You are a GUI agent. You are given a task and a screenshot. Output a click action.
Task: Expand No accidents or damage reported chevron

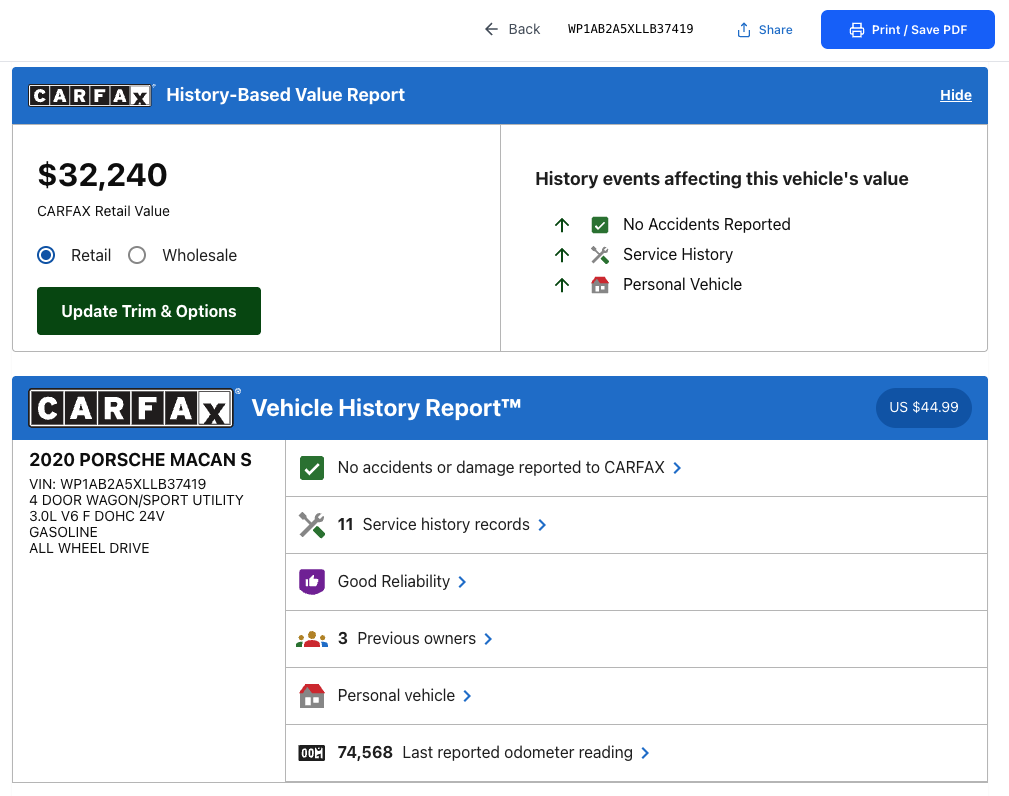678,468
